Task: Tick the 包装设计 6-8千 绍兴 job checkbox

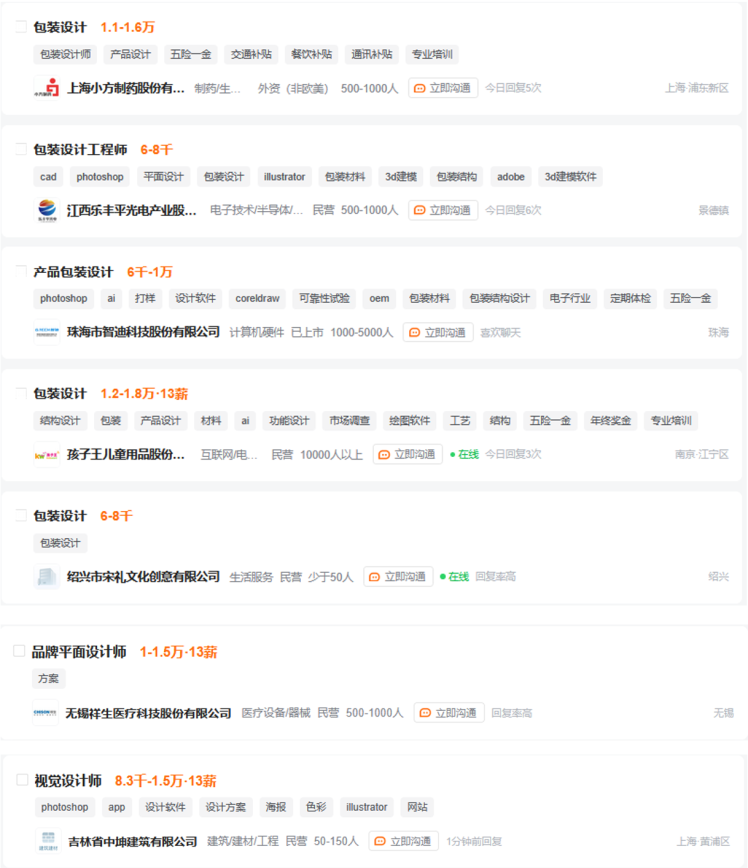Action: (21, 515)
